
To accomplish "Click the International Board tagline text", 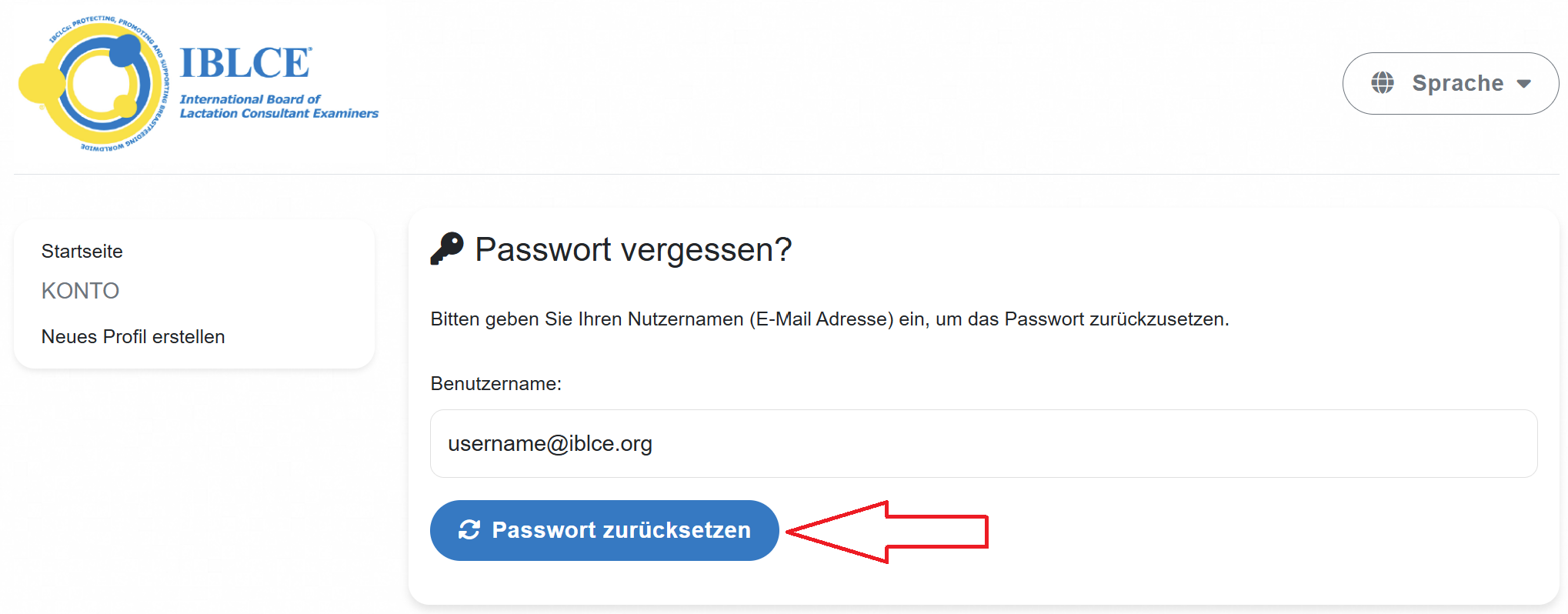I will pos(279,106).
